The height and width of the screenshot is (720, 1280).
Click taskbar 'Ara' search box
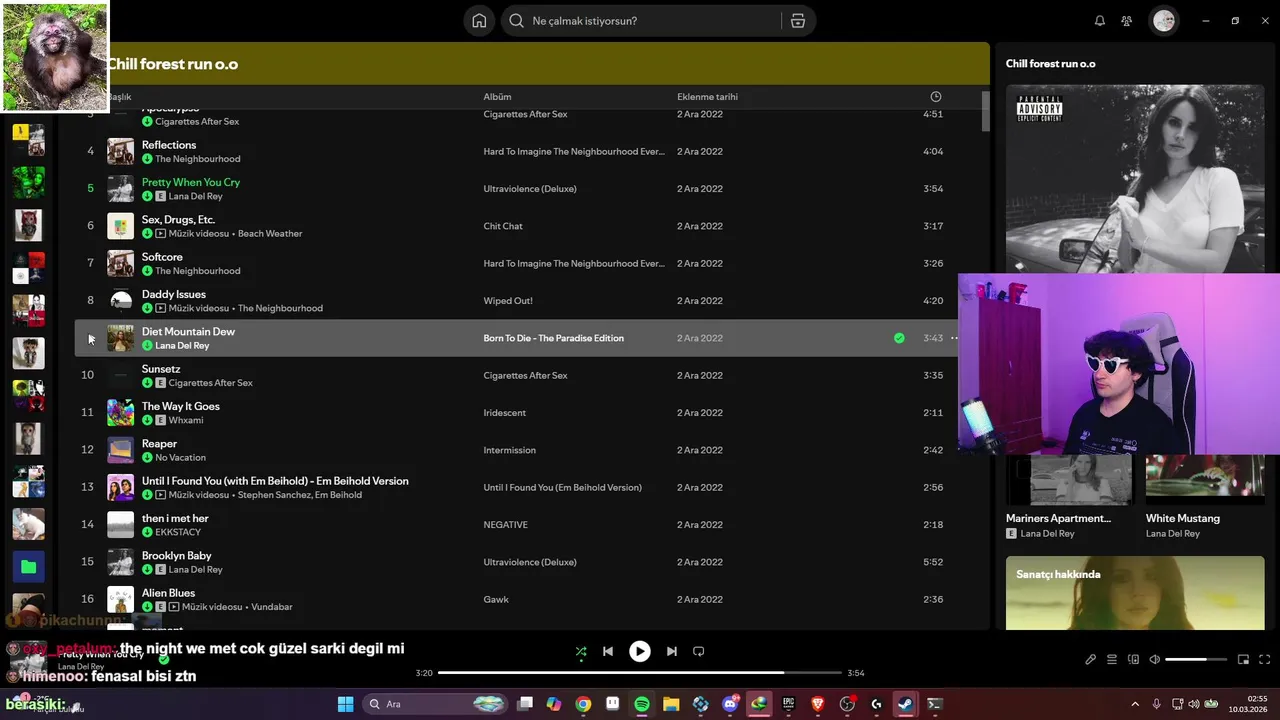pos(436,704)
